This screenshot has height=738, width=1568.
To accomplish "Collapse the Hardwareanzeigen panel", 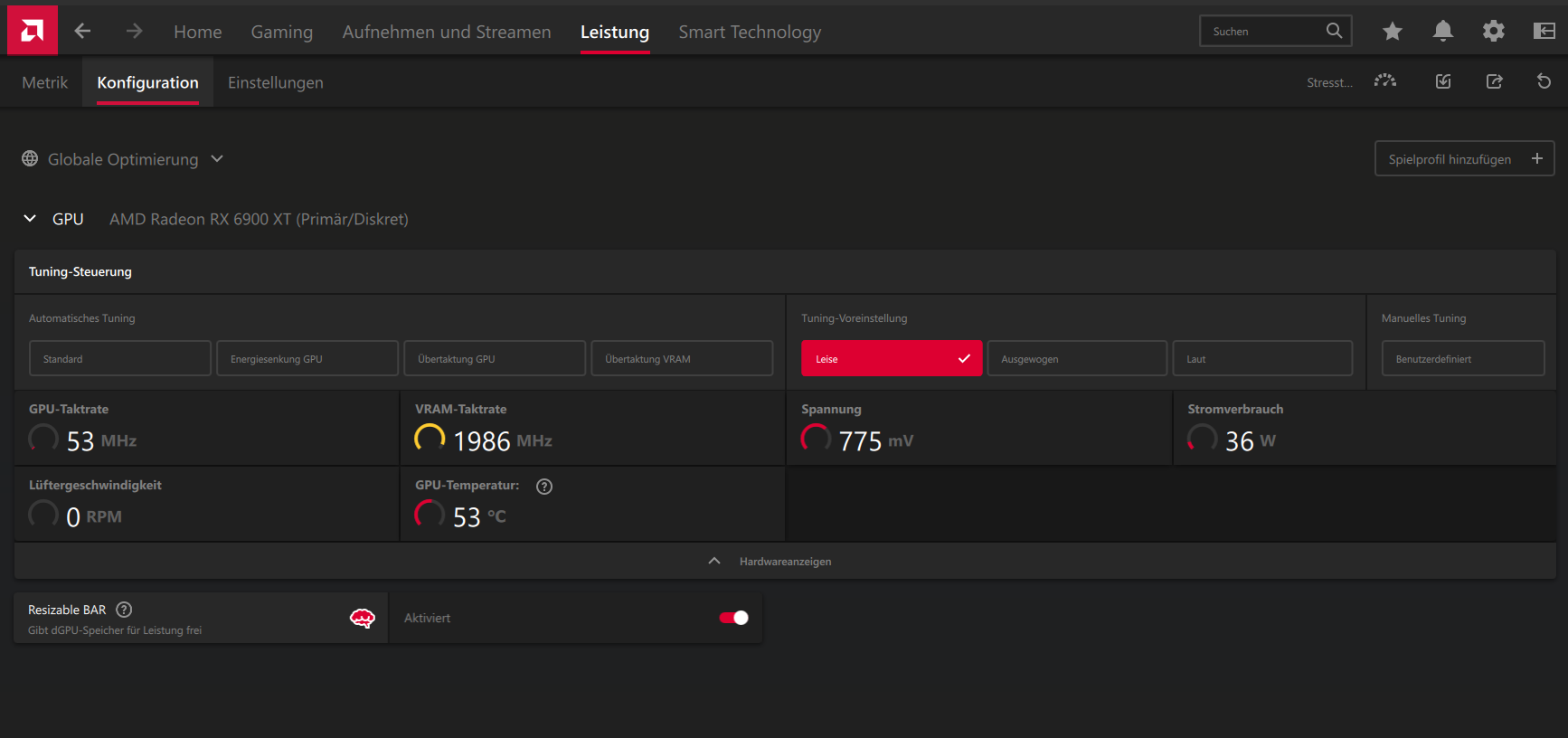I will [785, 561].
